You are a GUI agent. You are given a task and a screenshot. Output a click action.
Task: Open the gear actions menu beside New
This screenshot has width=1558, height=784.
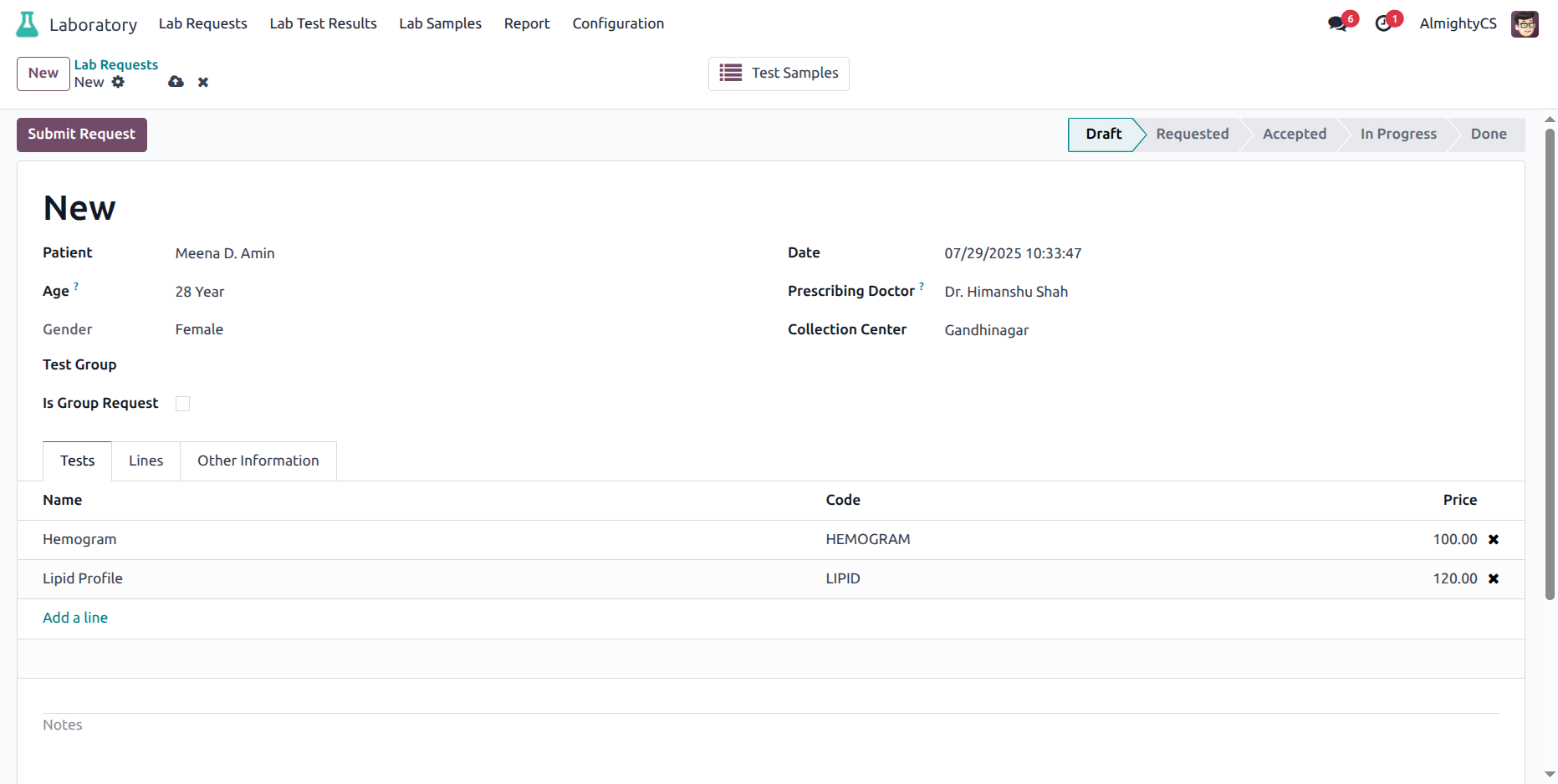click(x=118, y=82)
